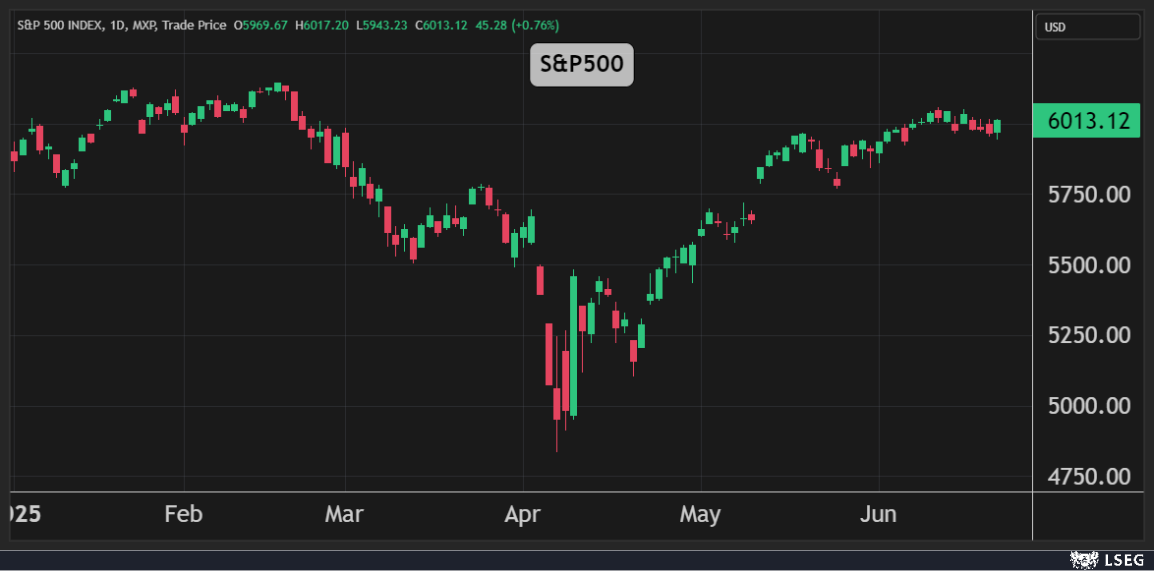Click the S&P500 label badge
Image resolution: width=1154 pixels, height=571 pixels.
point(581,65)
